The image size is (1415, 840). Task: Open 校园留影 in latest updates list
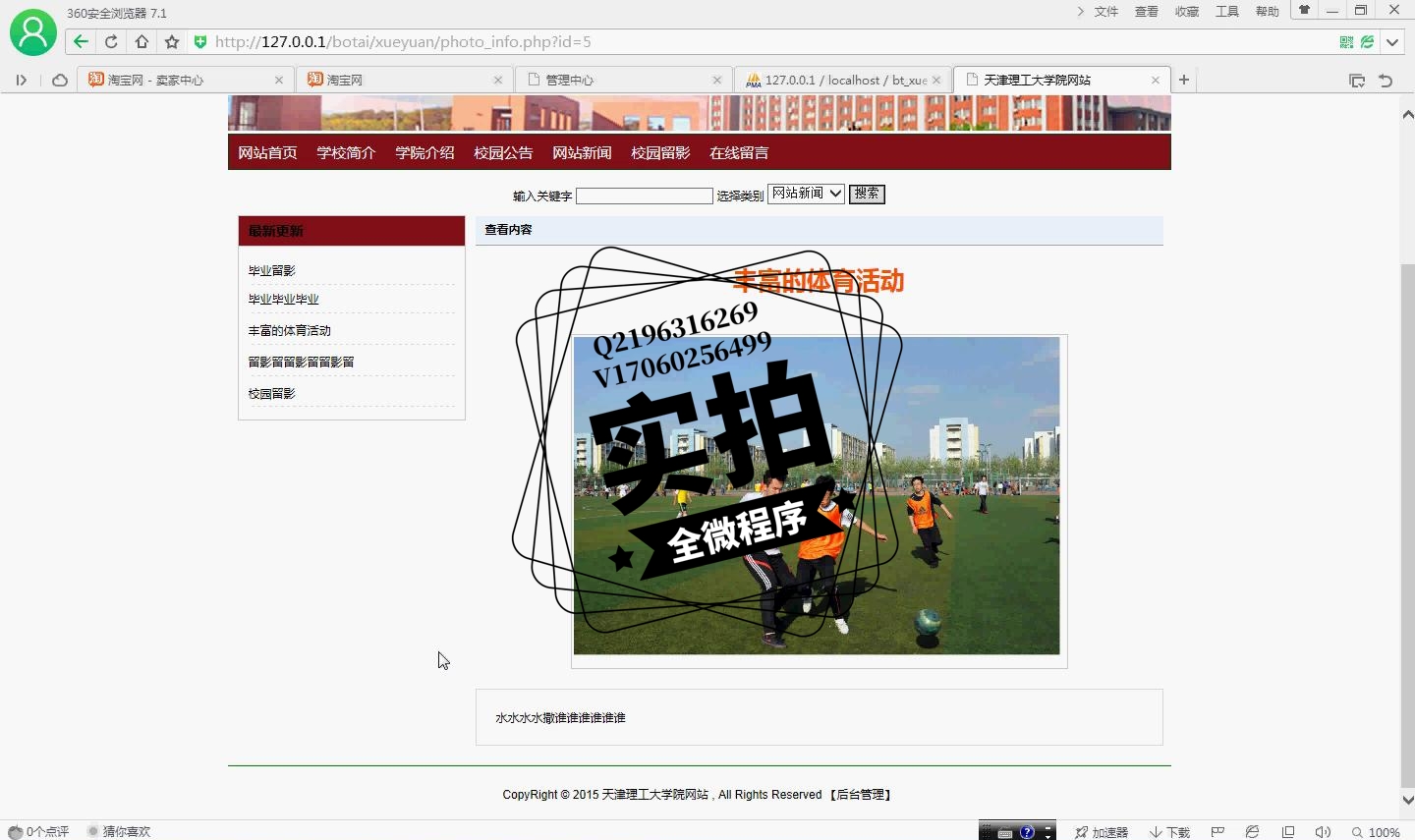click(x=271, y=394)
